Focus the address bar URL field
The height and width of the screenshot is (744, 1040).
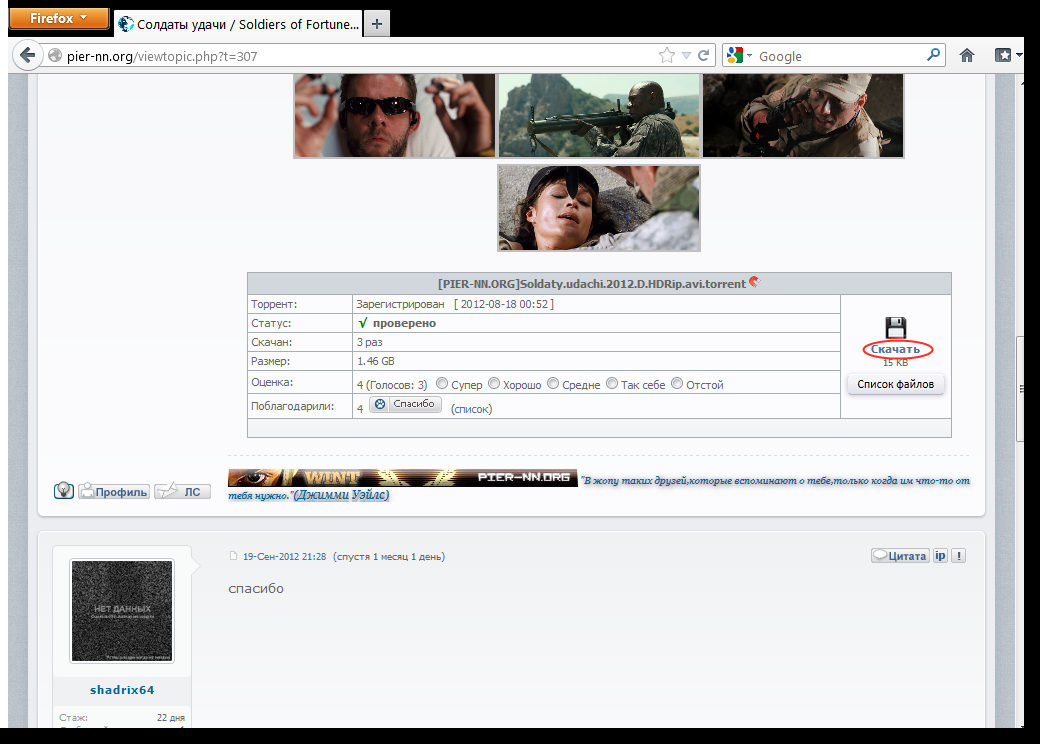(358, 56)
